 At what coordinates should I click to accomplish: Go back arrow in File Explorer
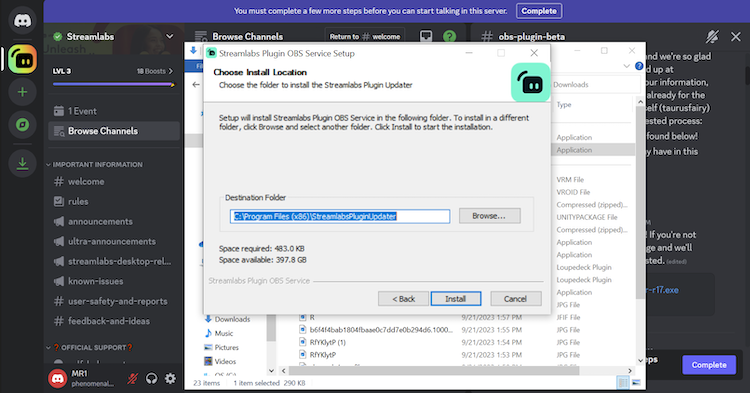pos(196,85)
